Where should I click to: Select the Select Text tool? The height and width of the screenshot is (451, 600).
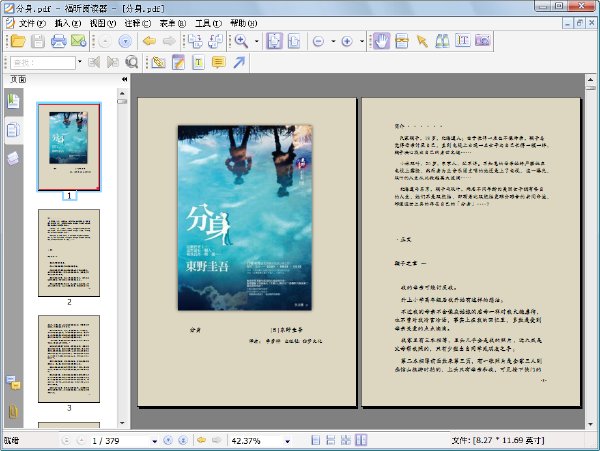tap(463, 41)
